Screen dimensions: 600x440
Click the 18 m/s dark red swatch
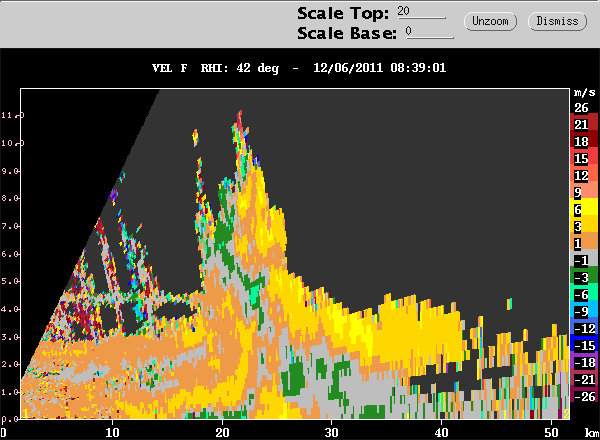(x=580, y=141)
